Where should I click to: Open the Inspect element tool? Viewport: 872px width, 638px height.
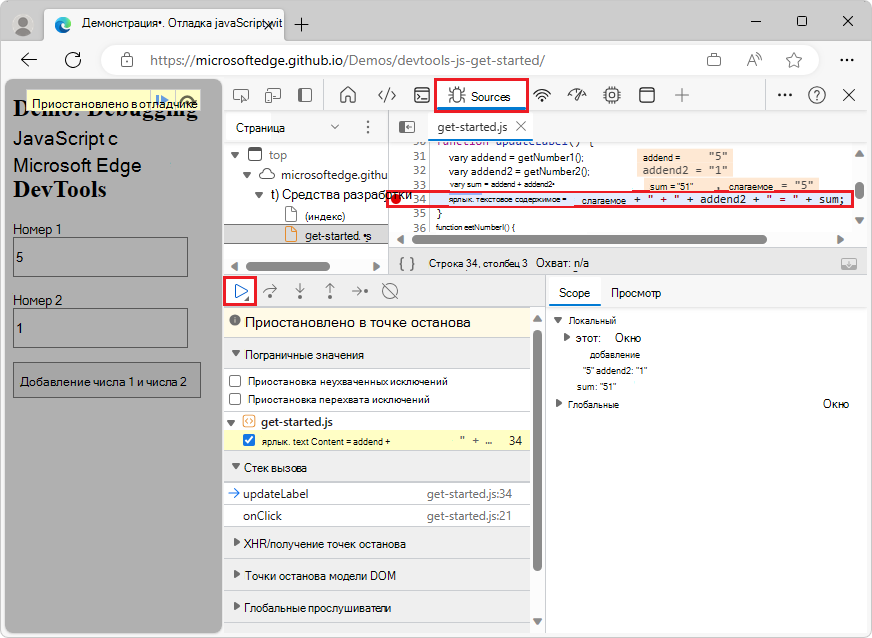(x=241, y=96)
